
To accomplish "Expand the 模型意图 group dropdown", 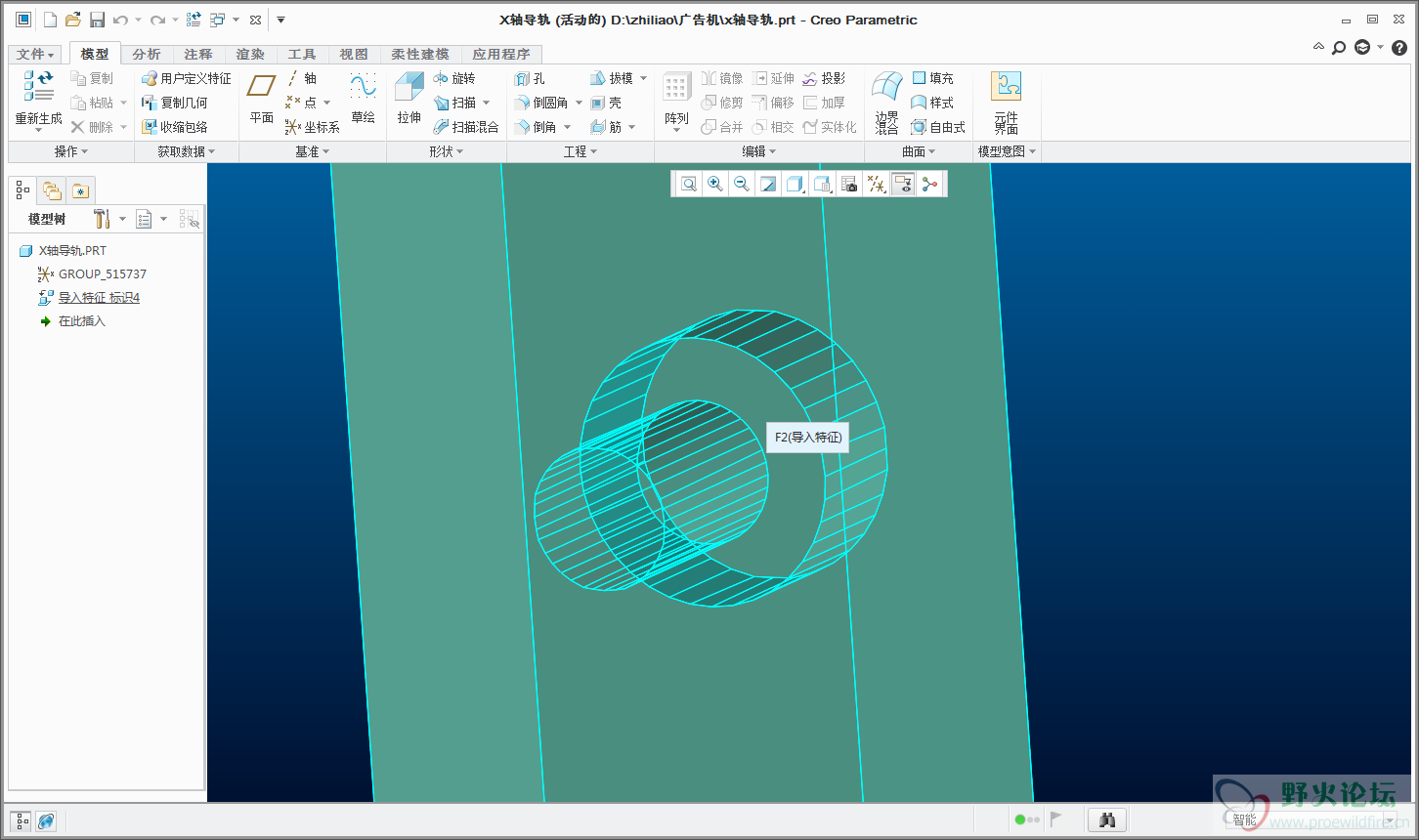I will 1008,151.
